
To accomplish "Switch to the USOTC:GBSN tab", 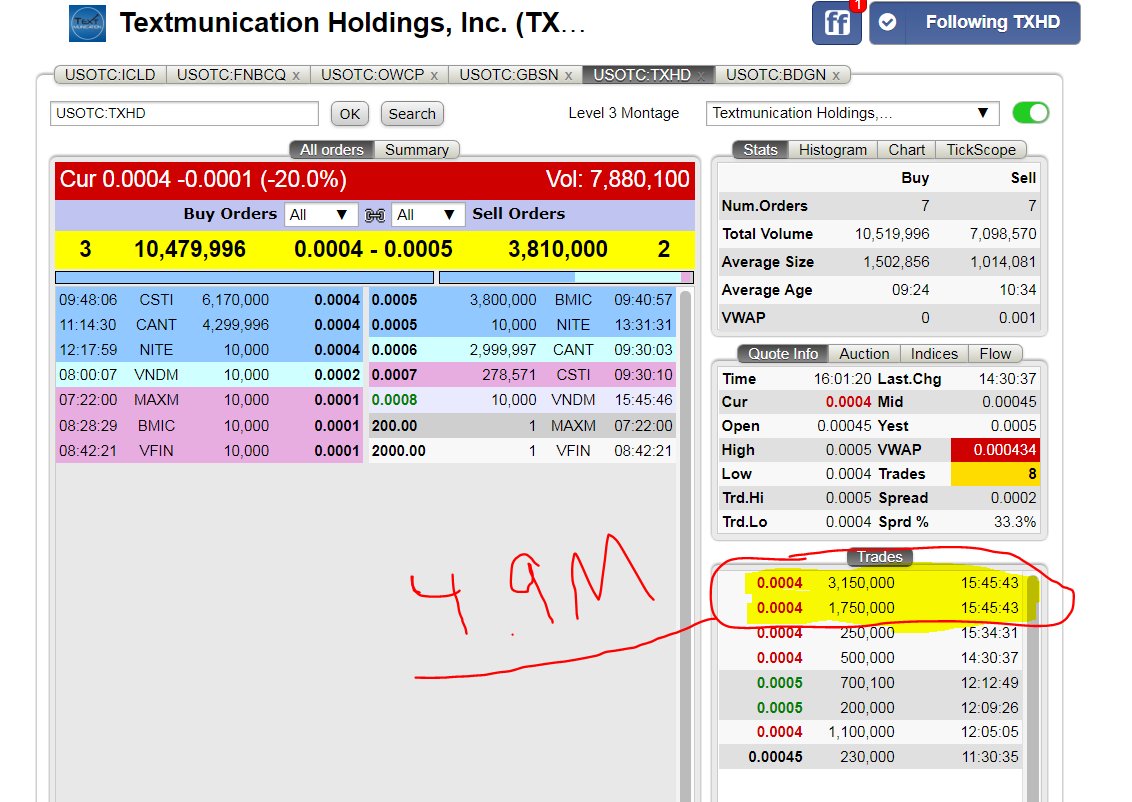I will pos(509,75).
